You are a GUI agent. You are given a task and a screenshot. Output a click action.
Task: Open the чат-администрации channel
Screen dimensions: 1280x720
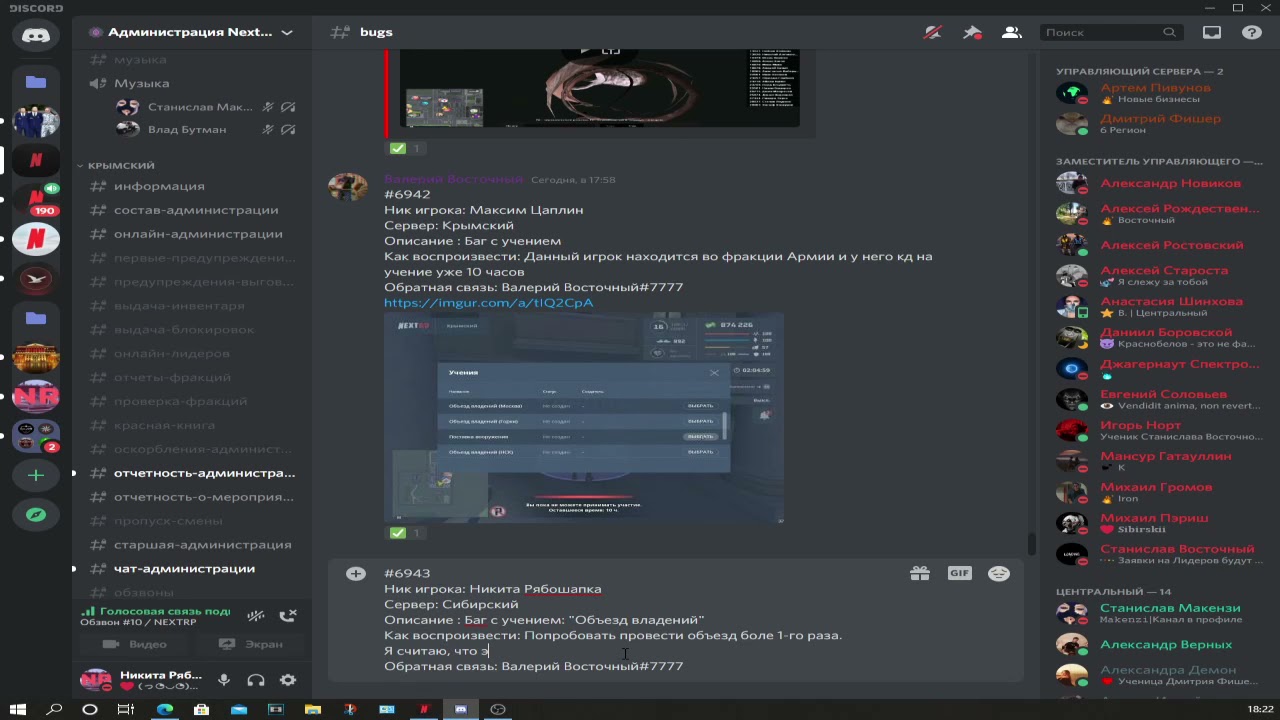pos(190,569)
